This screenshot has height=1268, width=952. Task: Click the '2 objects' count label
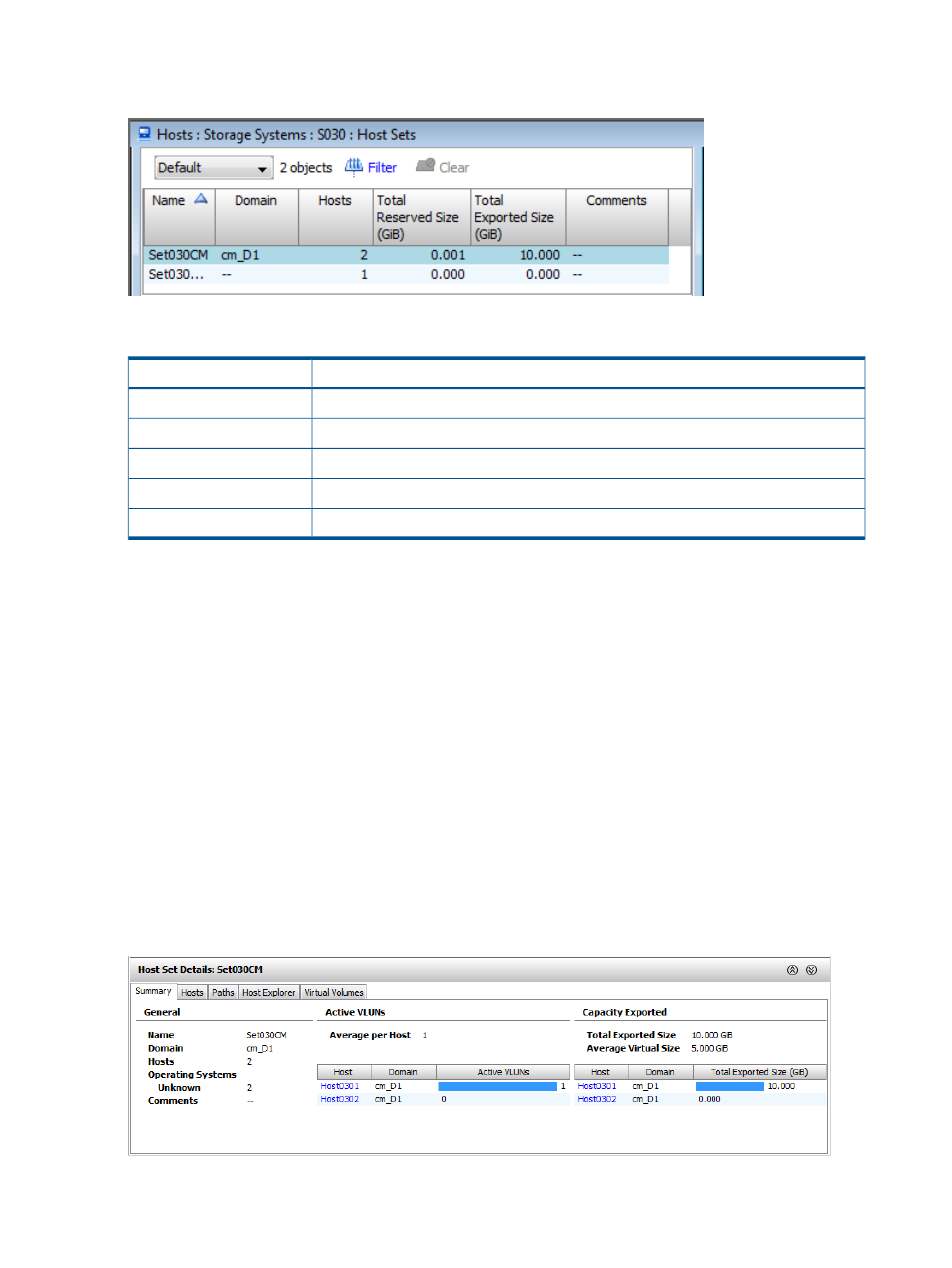tap(306, 168)
